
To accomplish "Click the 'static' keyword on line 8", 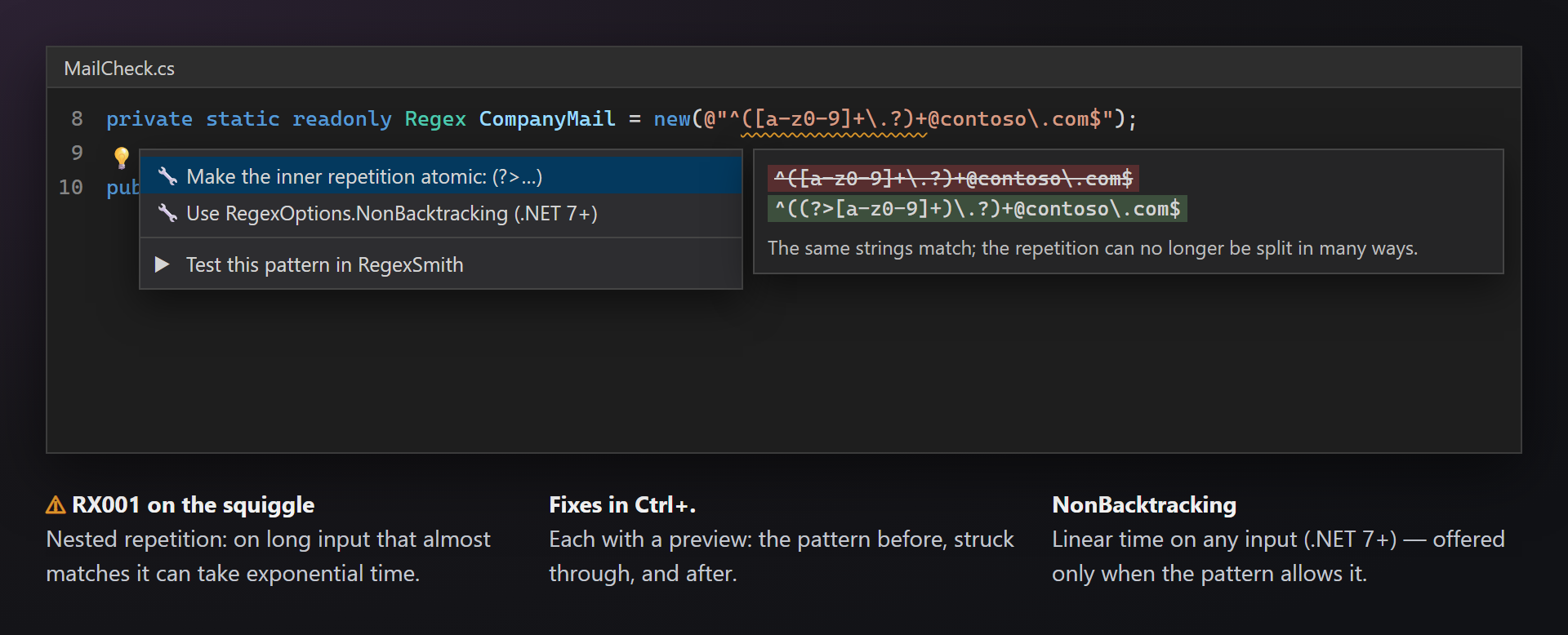I will coord(243,119).
